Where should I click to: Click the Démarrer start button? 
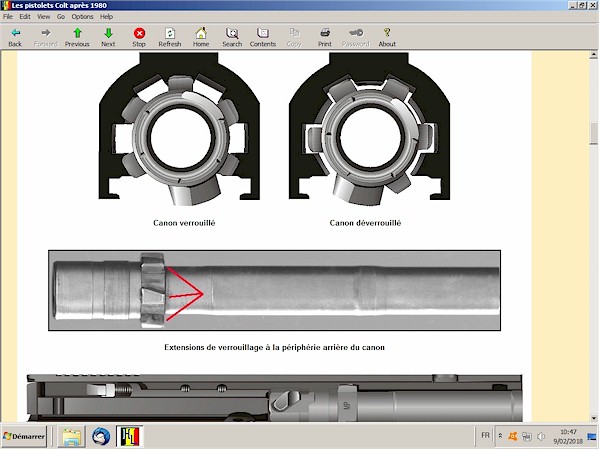25,437
